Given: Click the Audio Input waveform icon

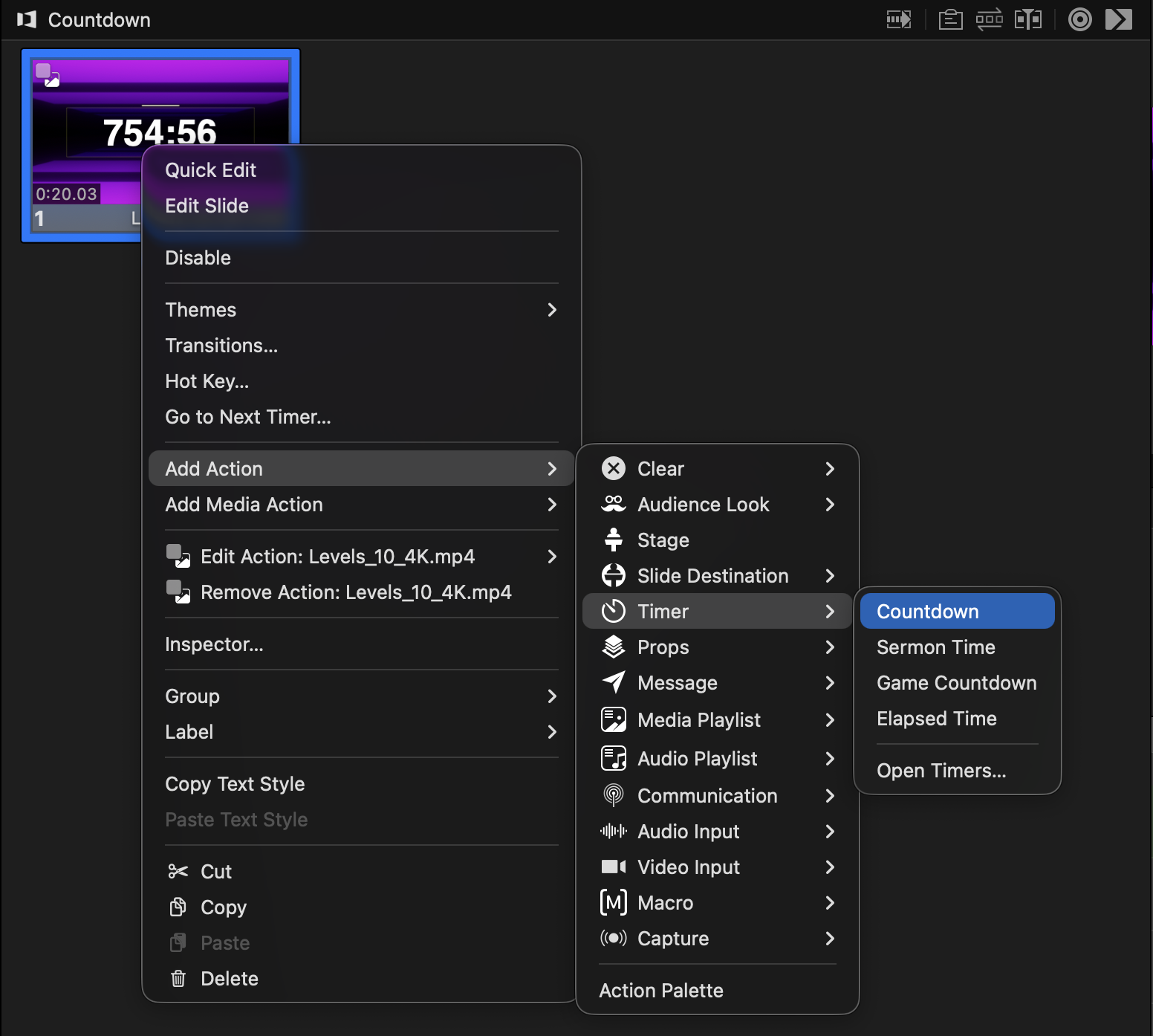Looking at the screenshot, I should point(614,831).
